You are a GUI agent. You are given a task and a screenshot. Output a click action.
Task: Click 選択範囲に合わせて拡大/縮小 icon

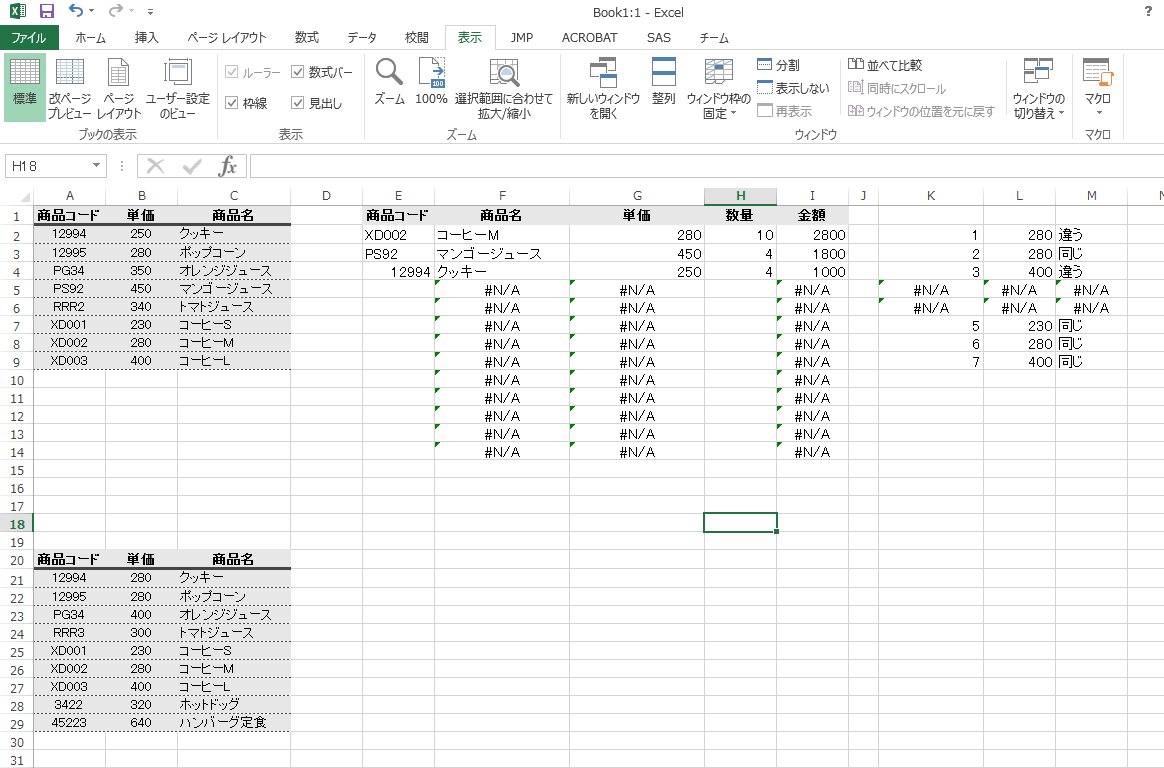(x=503, y=86)
